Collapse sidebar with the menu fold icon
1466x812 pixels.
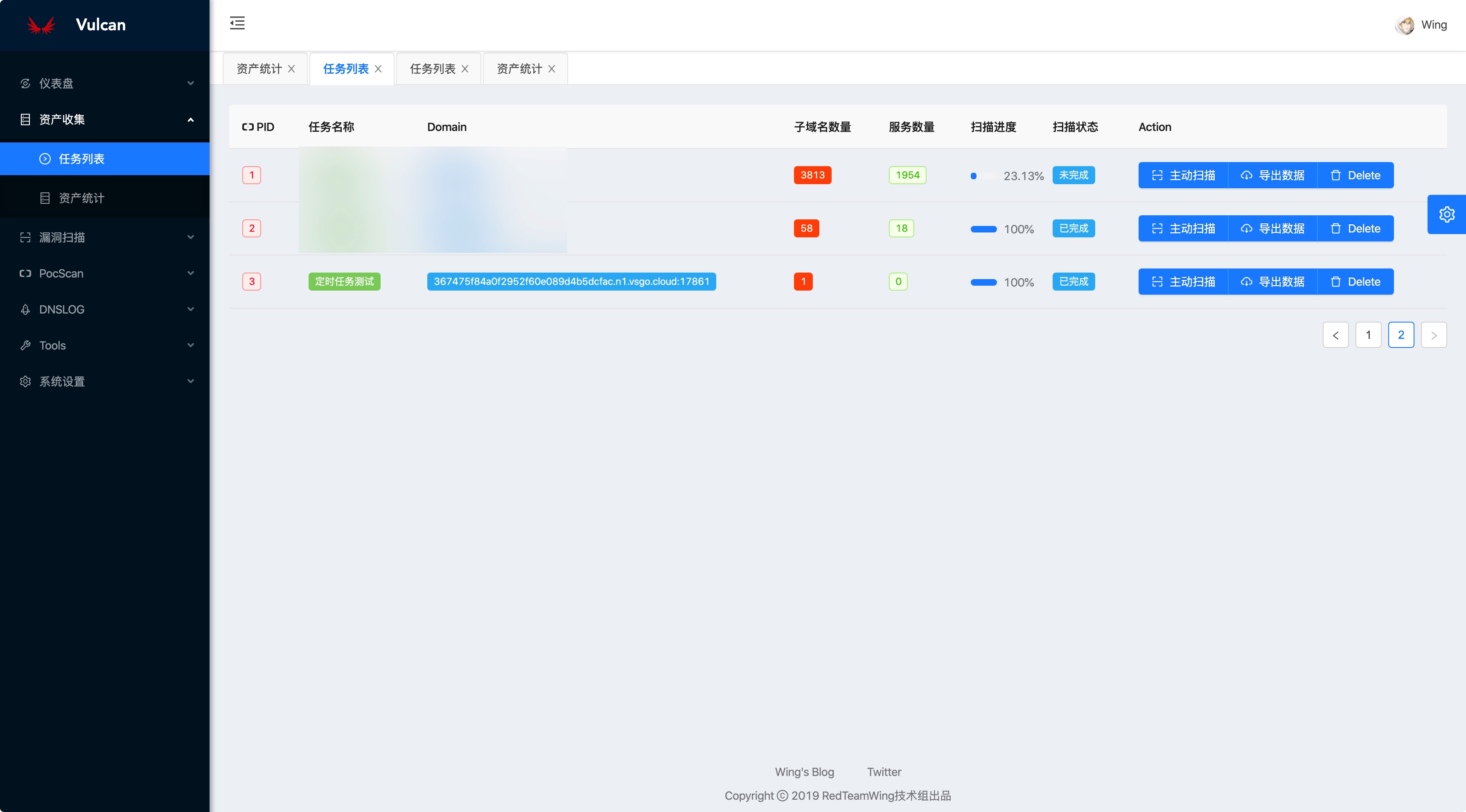pyautogui.click(x=237, y=23)
